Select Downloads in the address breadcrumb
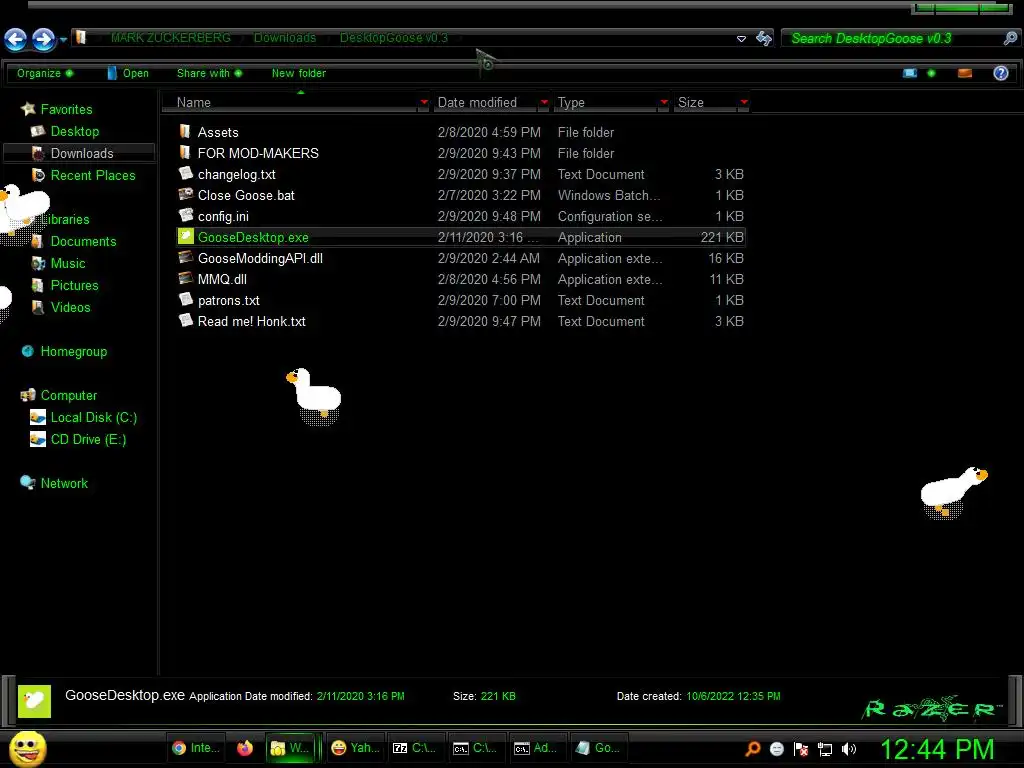Viewport: 1024px width, 768px height. click(x=285, y=38)
